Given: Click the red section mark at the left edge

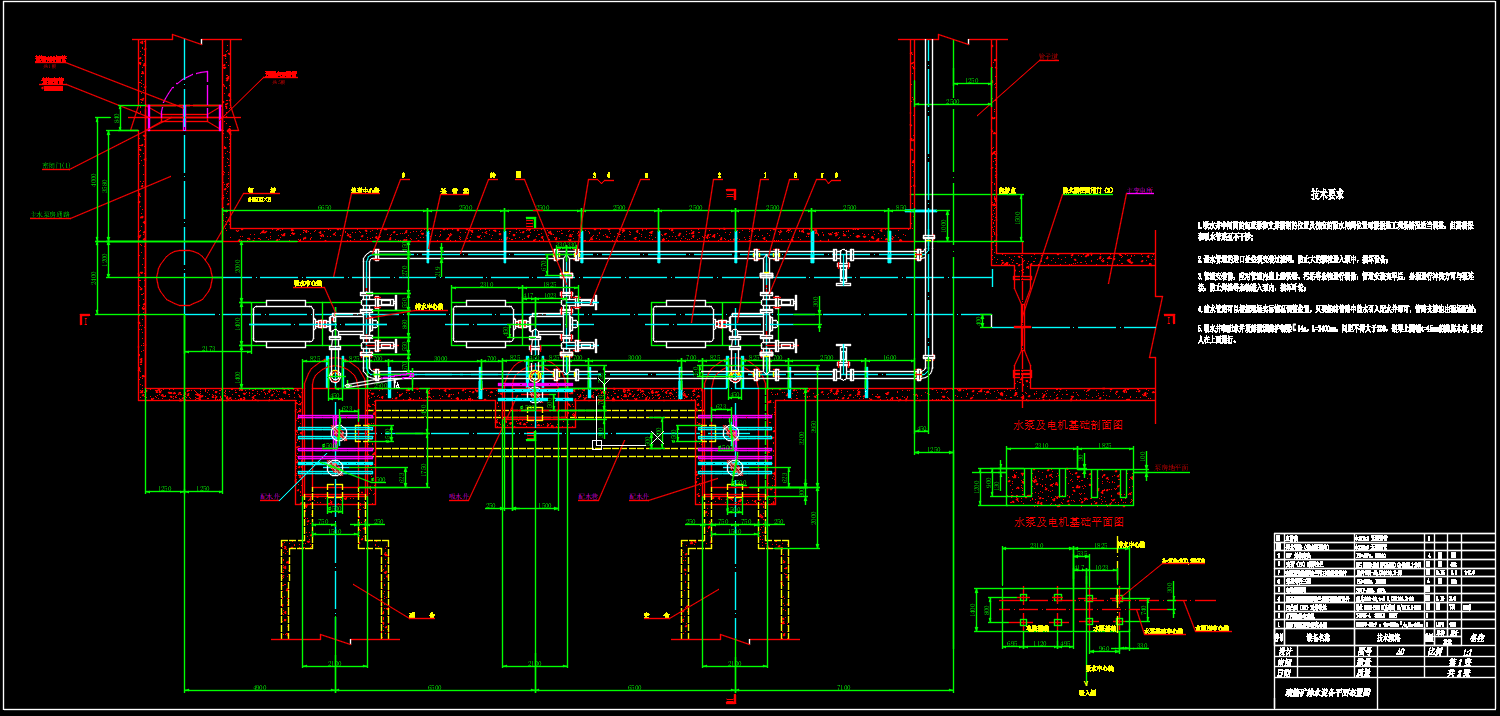Looking at the screenshot, I should [83, 319].
